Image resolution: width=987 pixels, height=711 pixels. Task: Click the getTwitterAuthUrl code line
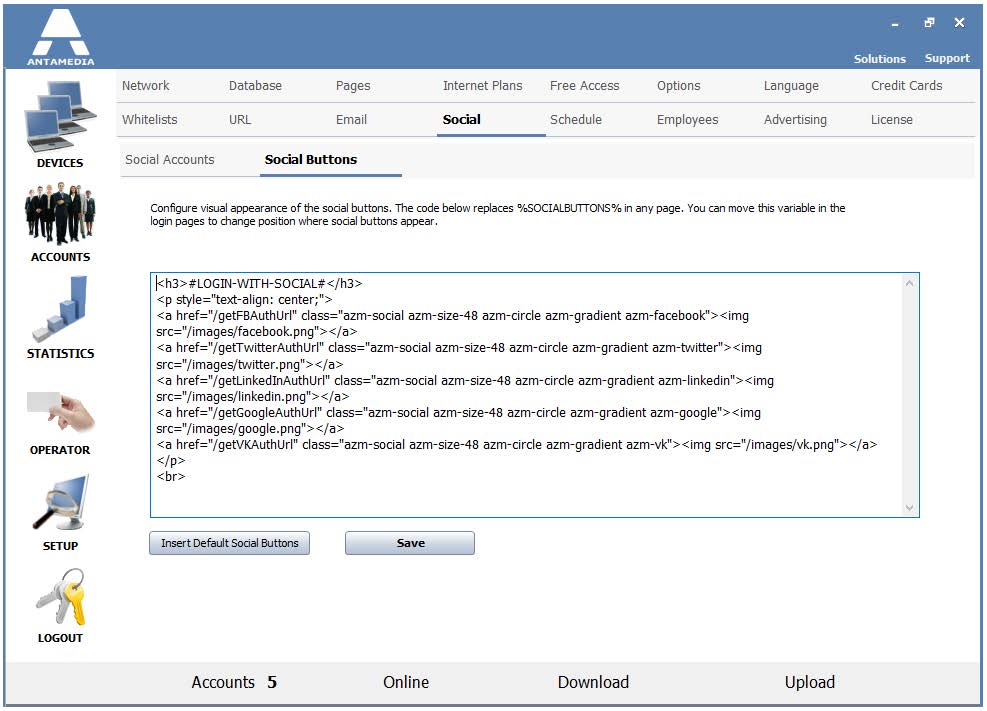[x=459, y=348]
